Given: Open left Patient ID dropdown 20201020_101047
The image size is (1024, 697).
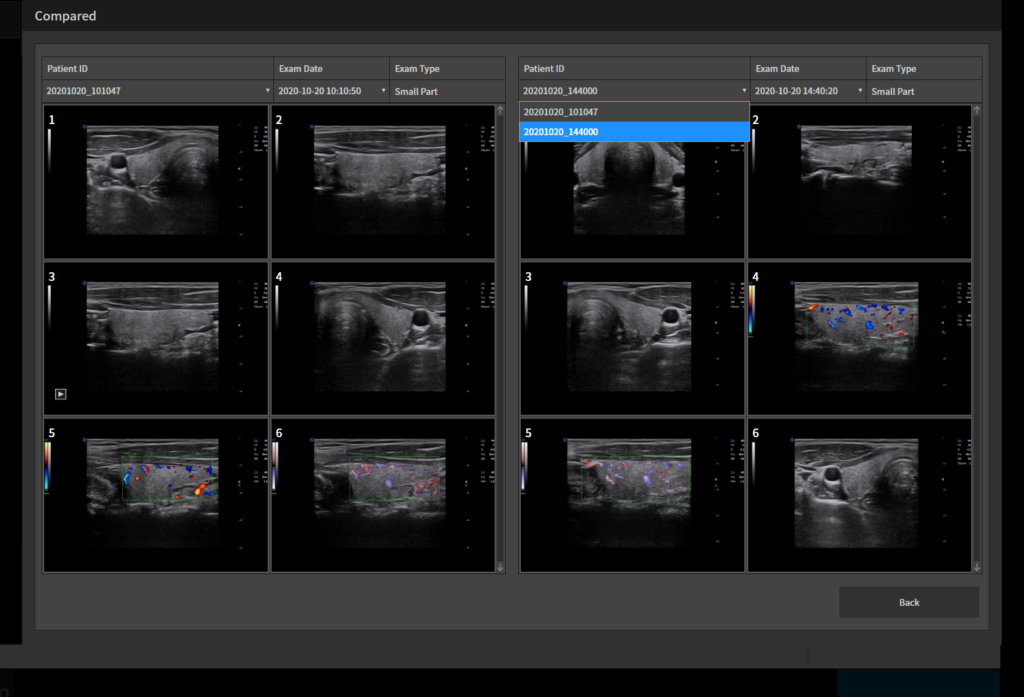Looking at the screenshot, I should [157, 91].
